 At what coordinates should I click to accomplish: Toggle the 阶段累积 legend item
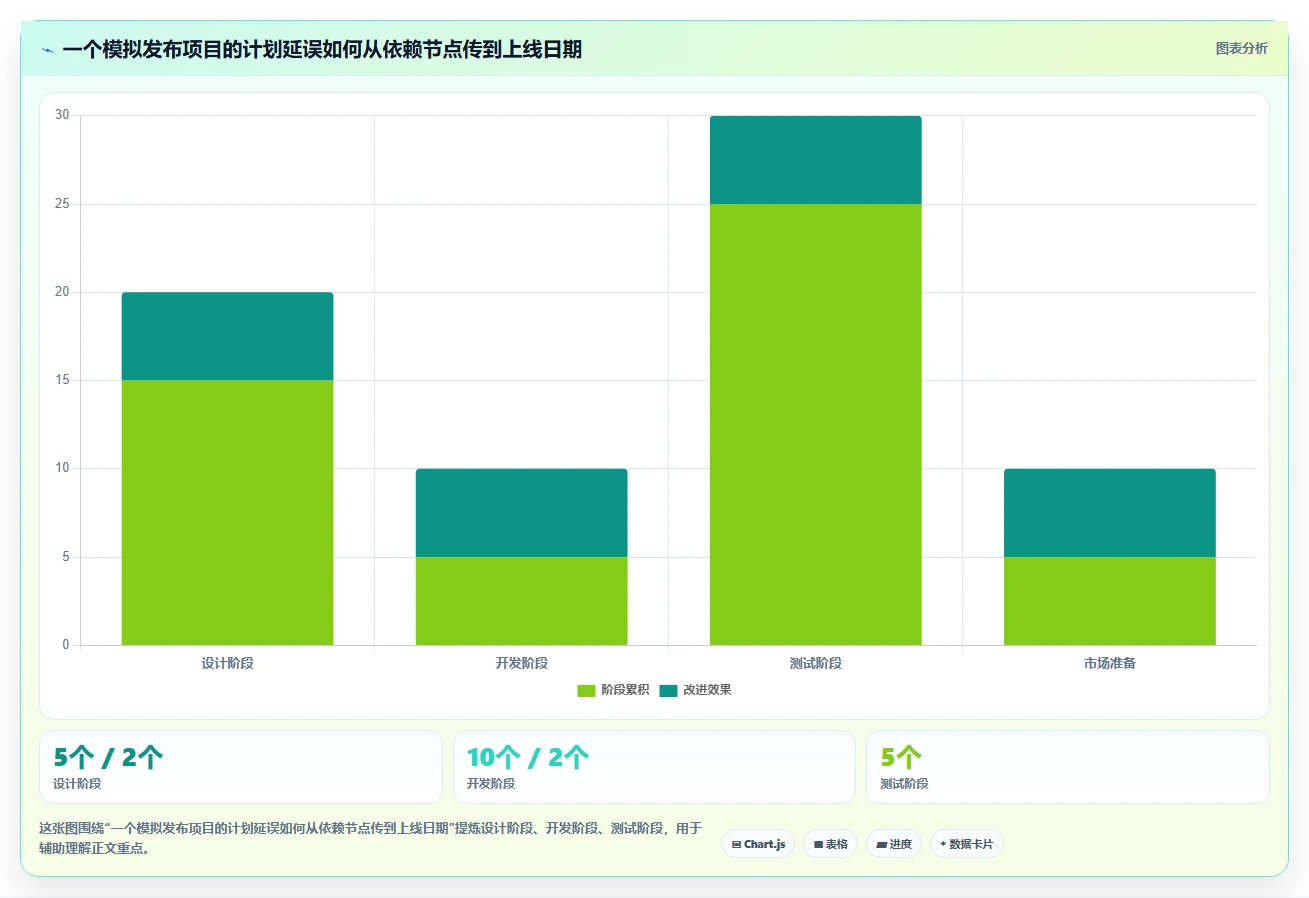[x=613, y=690]
